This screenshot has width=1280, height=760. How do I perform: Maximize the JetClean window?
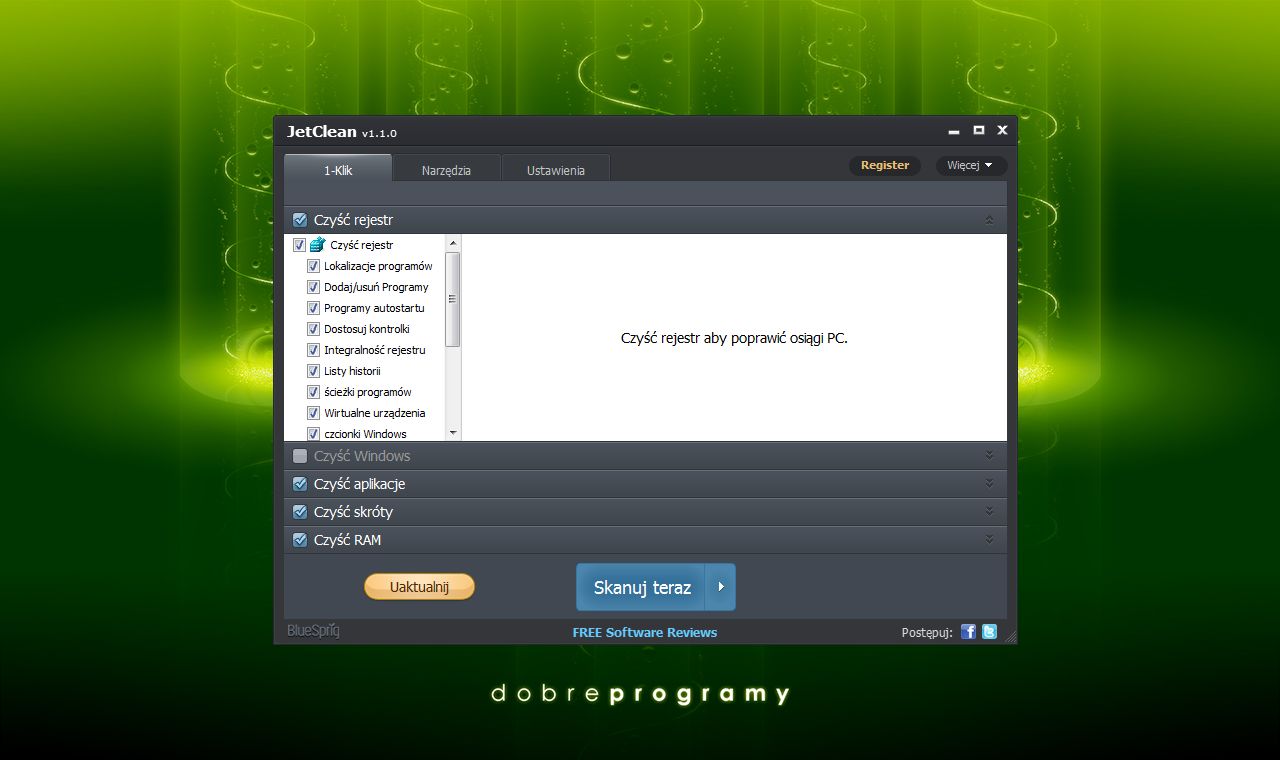pos(979,130)
